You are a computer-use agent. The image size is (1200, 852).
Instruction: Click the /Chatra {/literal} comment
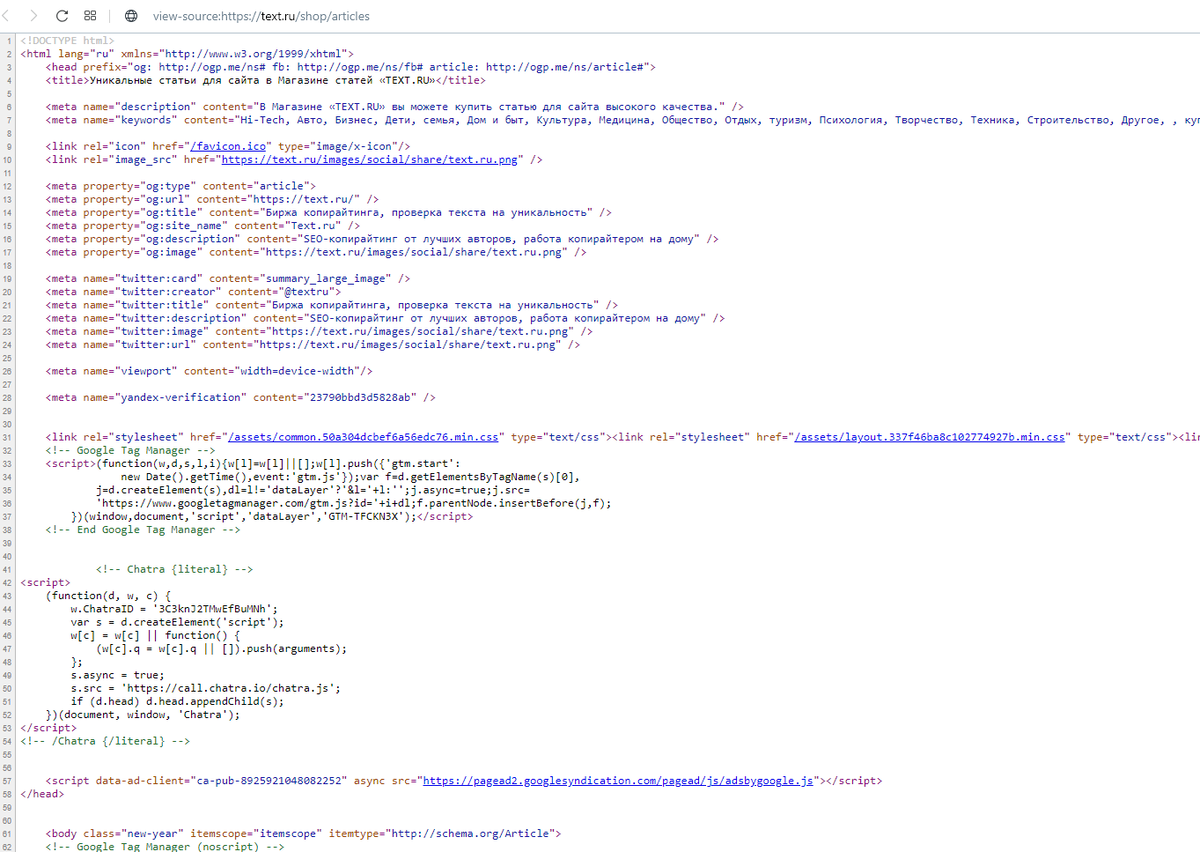[106, 741]
